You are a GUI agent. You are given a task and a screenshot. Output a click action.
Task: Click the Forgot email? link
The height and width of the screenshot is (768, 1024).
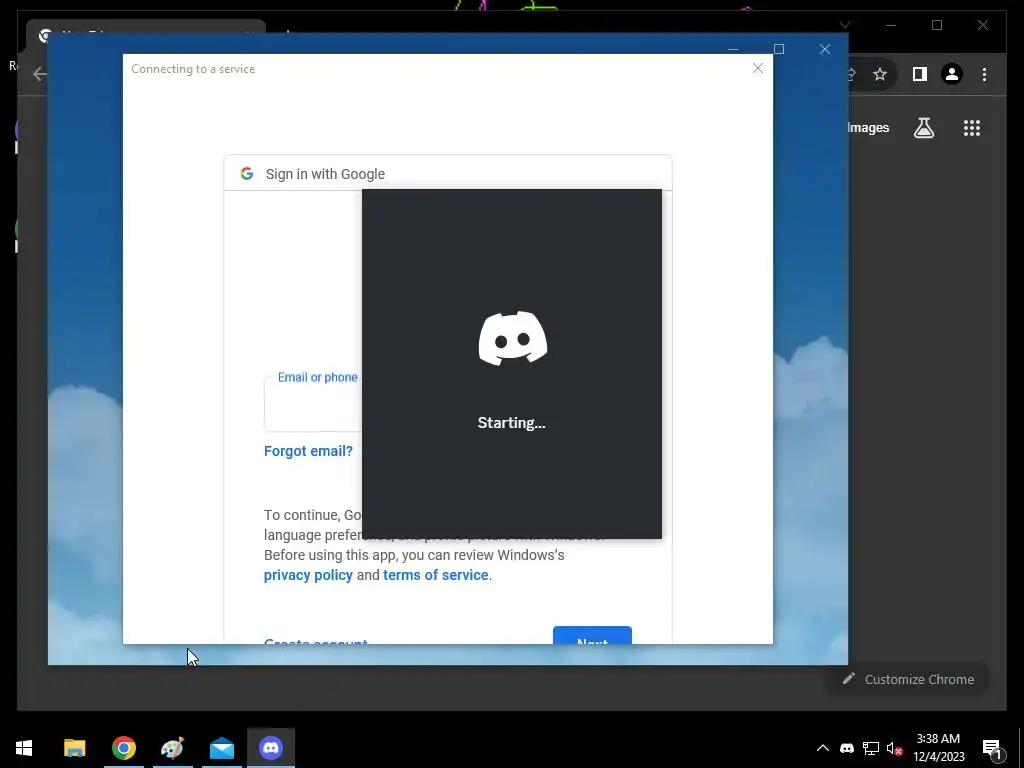coord(308,451)
